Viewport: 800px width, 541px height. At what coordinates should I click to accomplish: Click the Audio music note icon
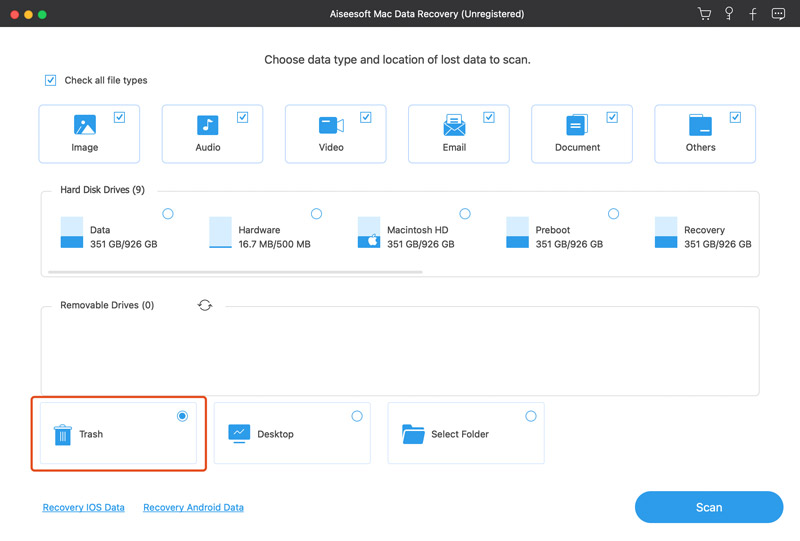(x=208, y=125)
